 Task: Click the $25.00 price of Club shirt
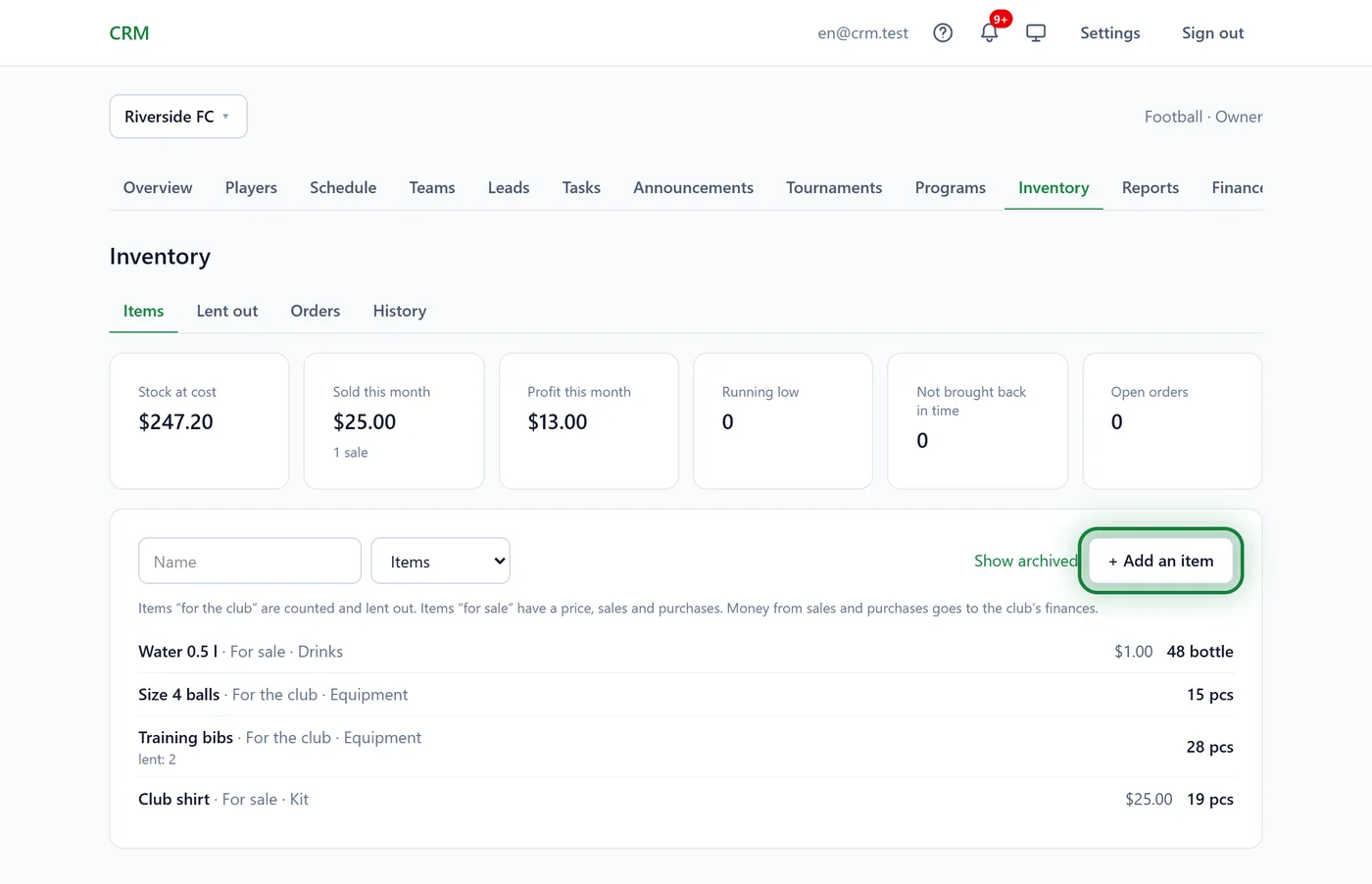tap(1149, 799)
